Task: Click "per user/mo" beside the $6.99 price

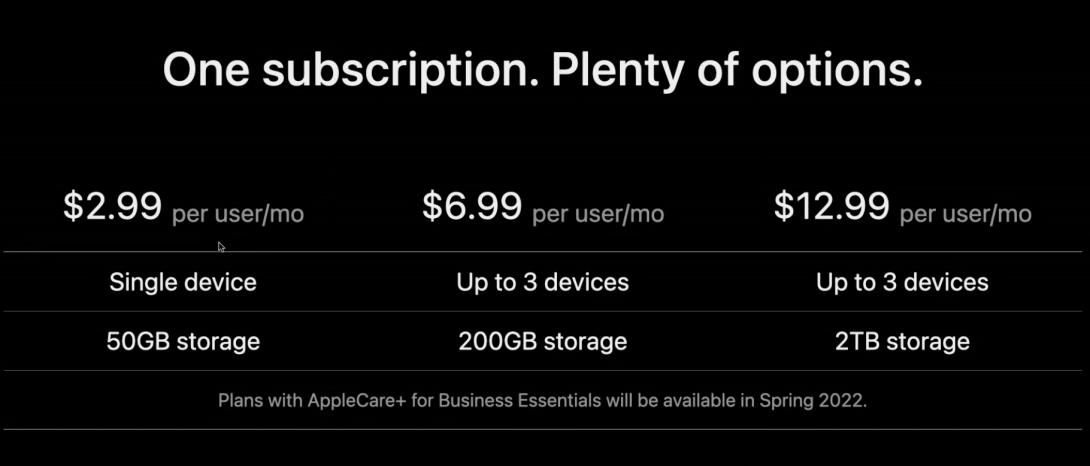Action: coord(598,214)
